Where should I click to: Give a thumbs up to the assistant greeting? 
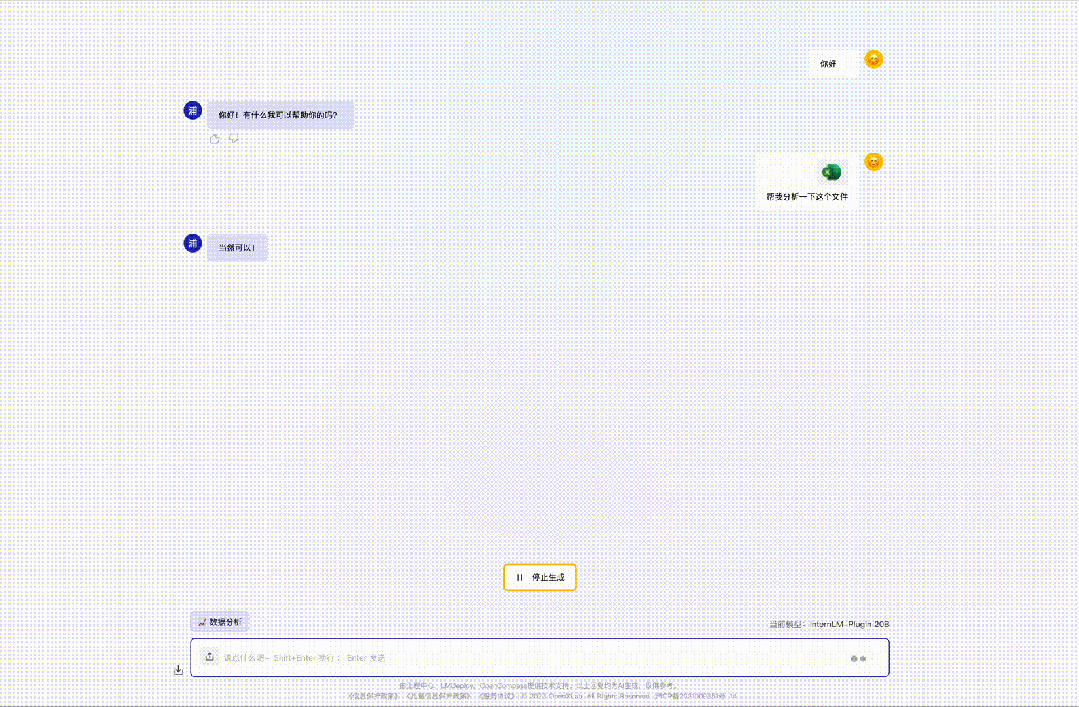(214, 139)
